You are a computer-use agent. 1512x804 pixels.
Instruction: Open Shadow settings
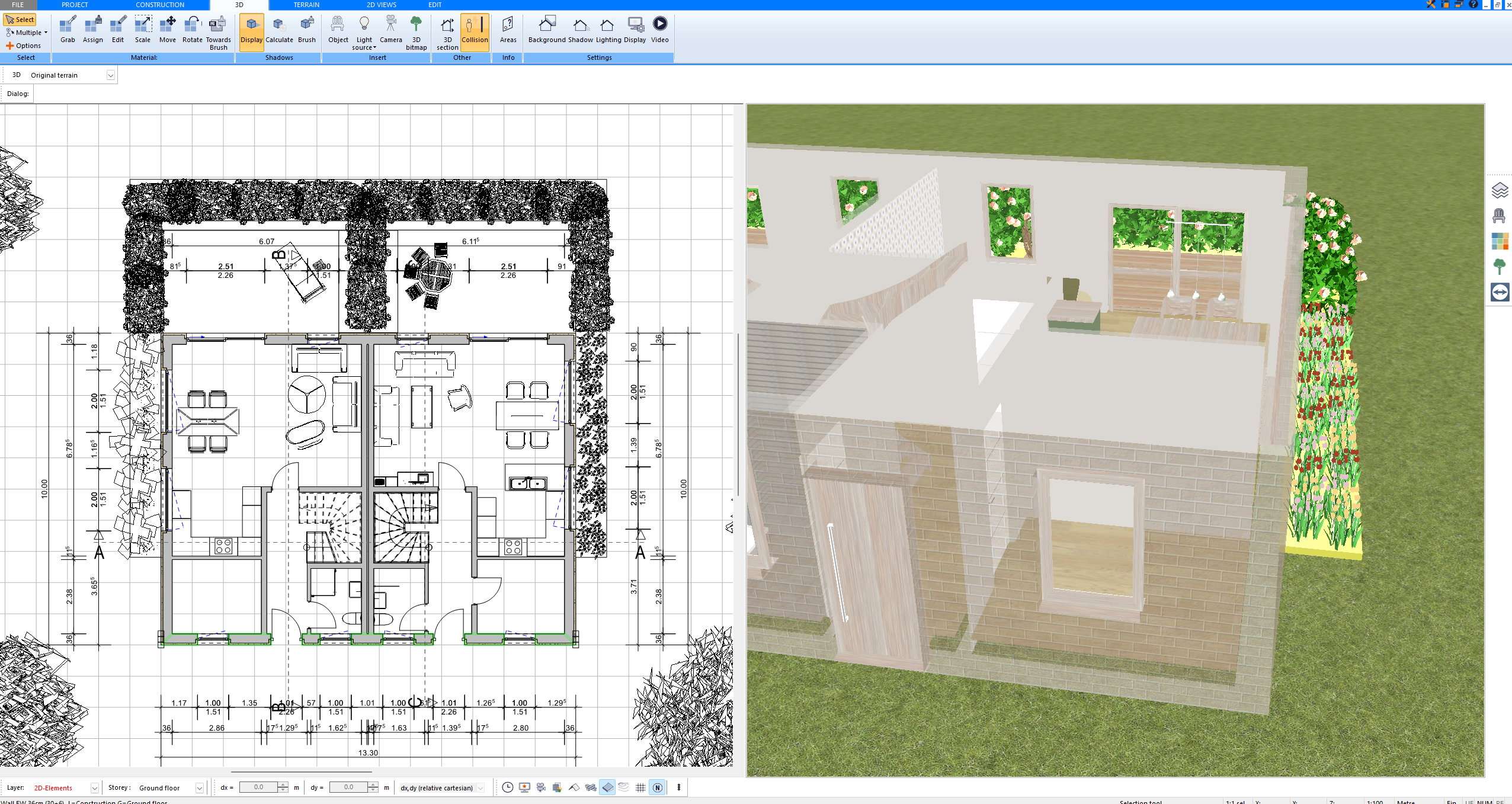[x=581, y=30]
